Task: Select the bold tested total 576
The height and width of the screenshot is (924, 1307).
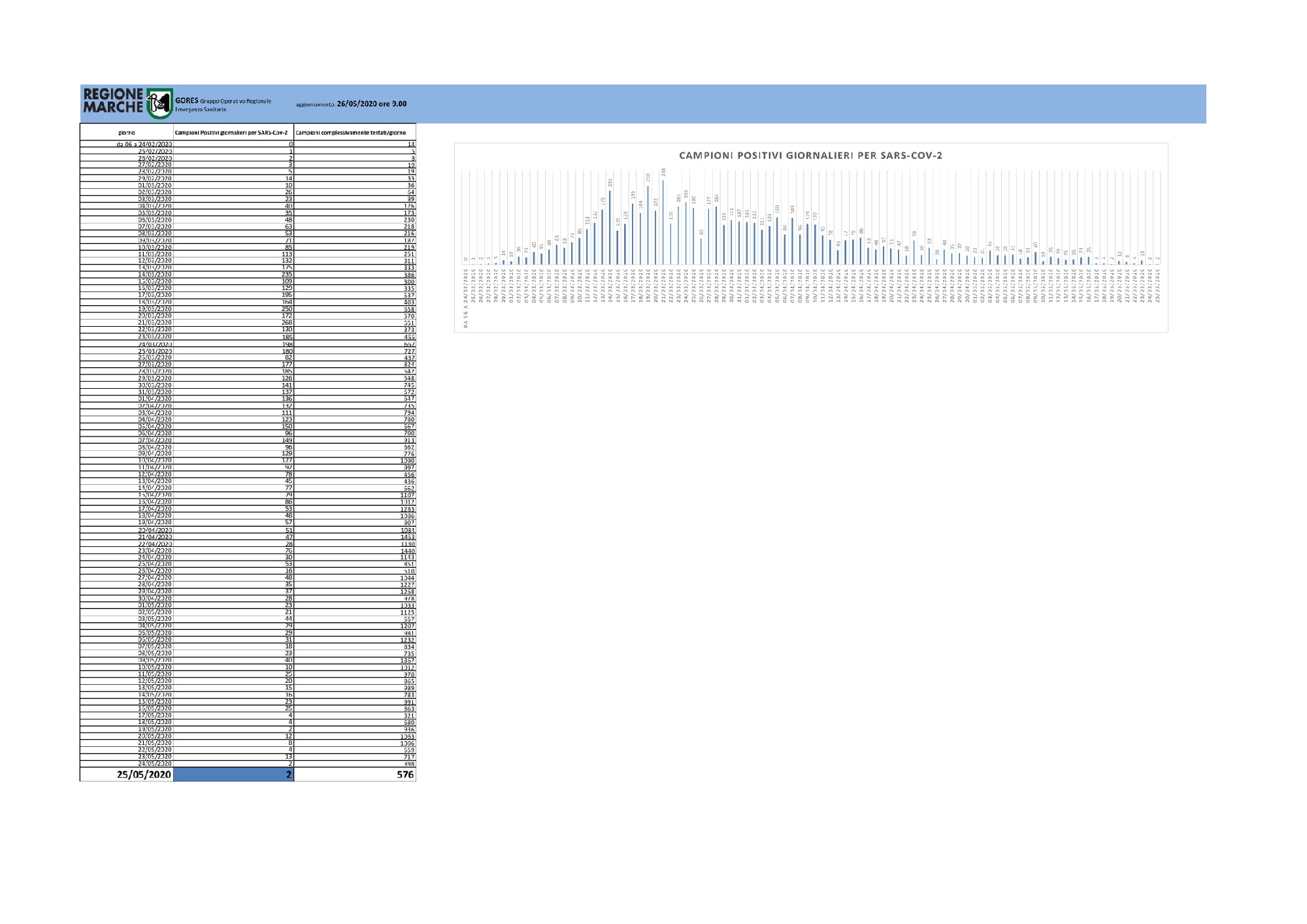Action: [x=405, y=774]
